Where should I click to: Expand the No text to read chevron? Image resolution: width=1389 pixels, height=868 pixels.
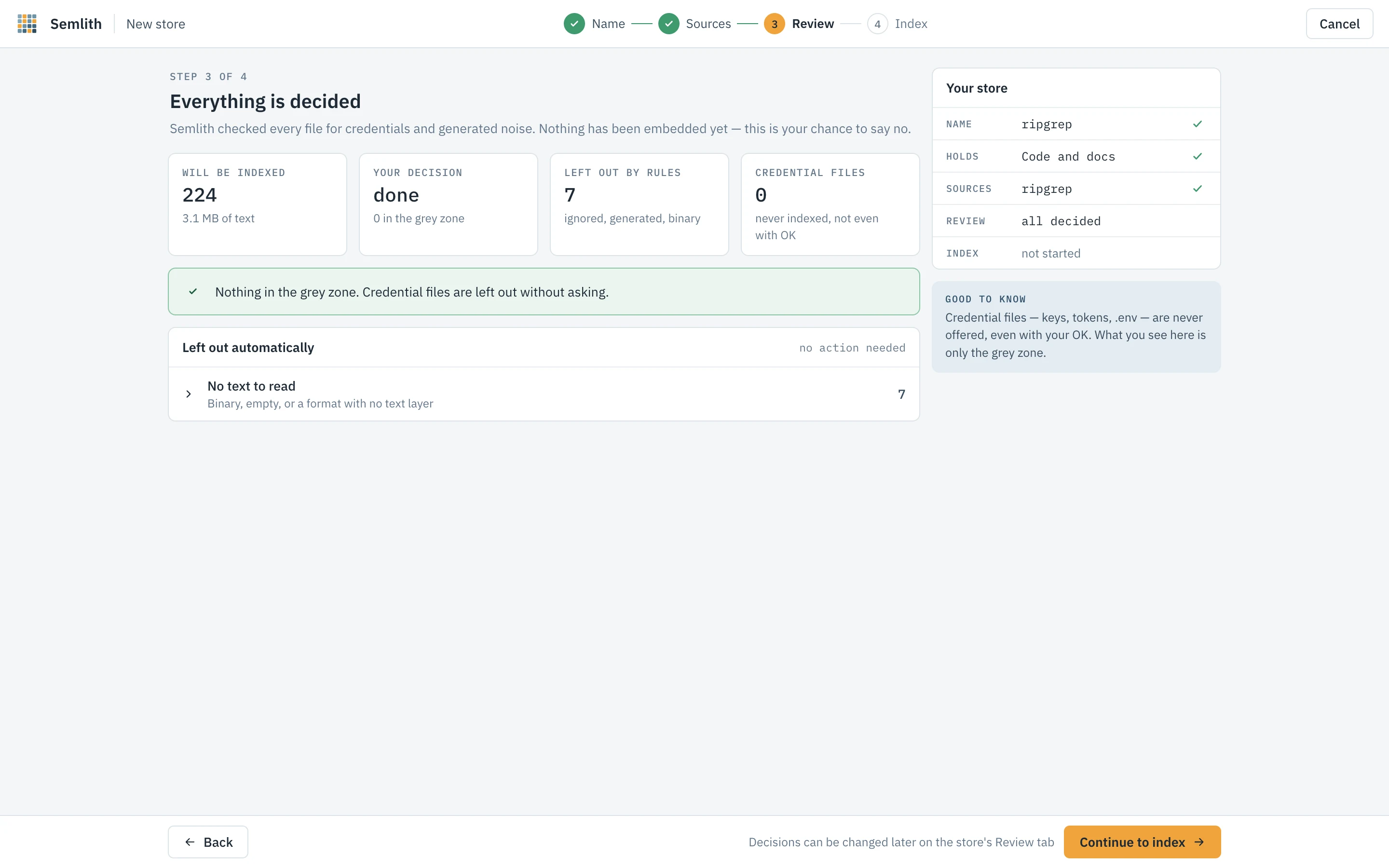pos(188,394)
